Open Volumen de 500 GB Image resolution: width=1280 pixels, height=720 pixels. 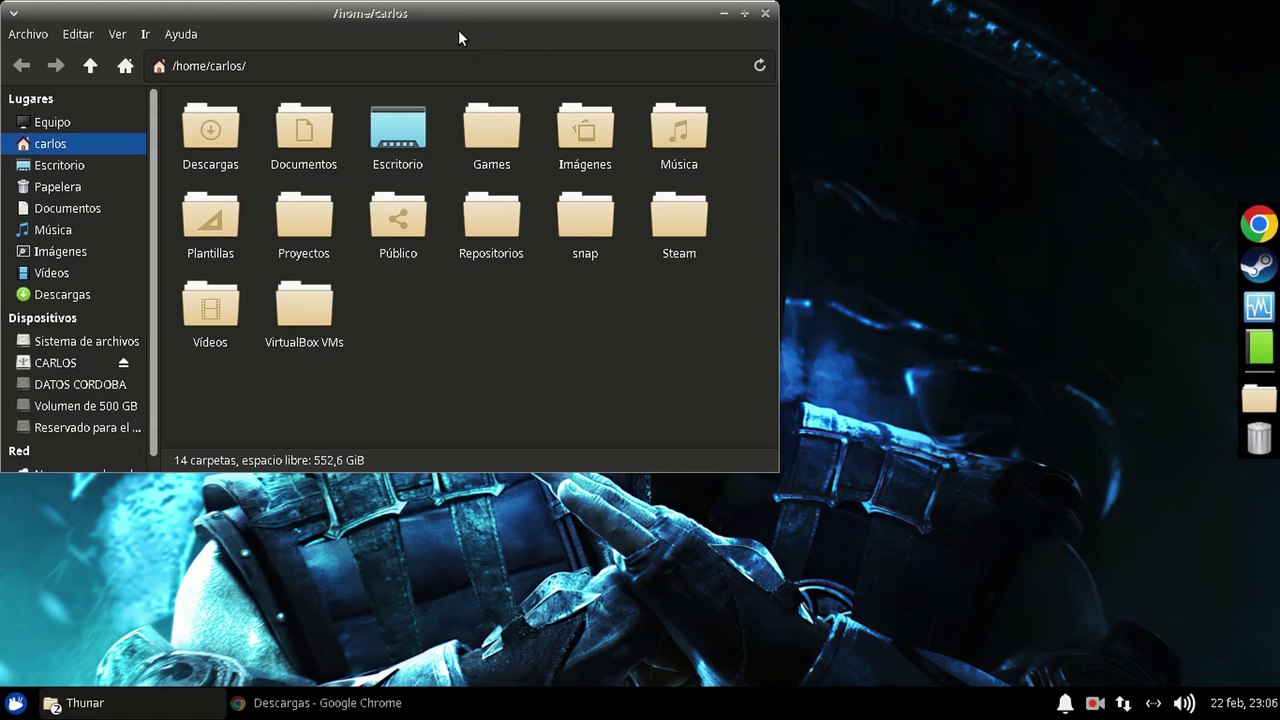click(x=73, y=406)
